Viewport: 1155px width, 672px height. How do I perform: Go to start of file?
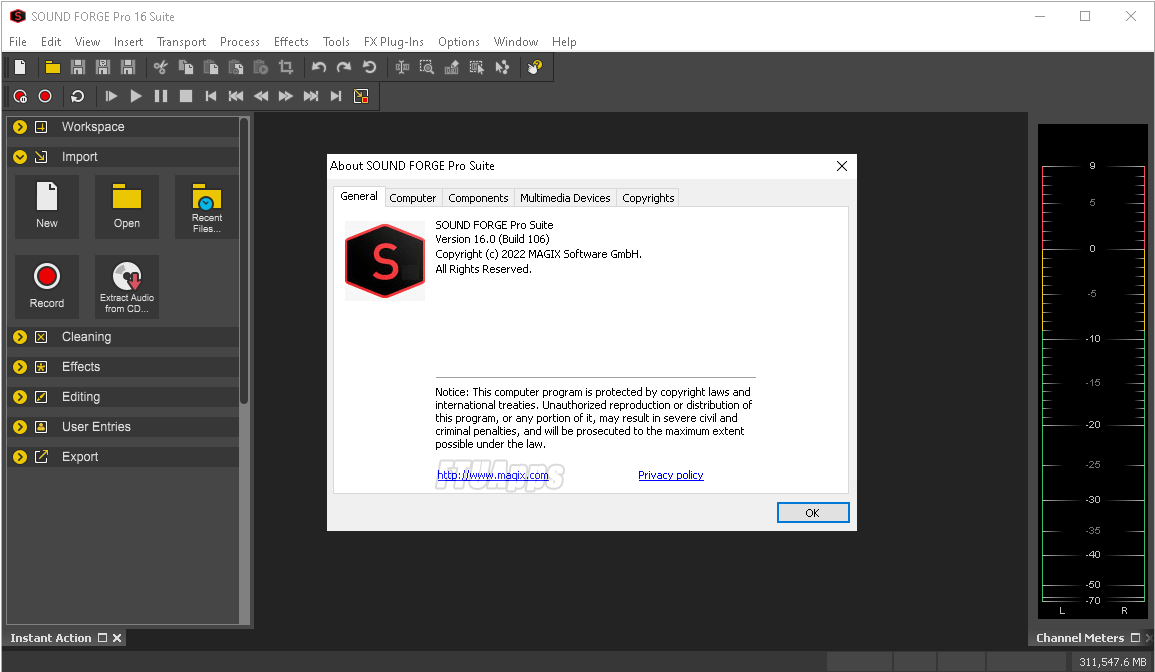pos(211,96)
